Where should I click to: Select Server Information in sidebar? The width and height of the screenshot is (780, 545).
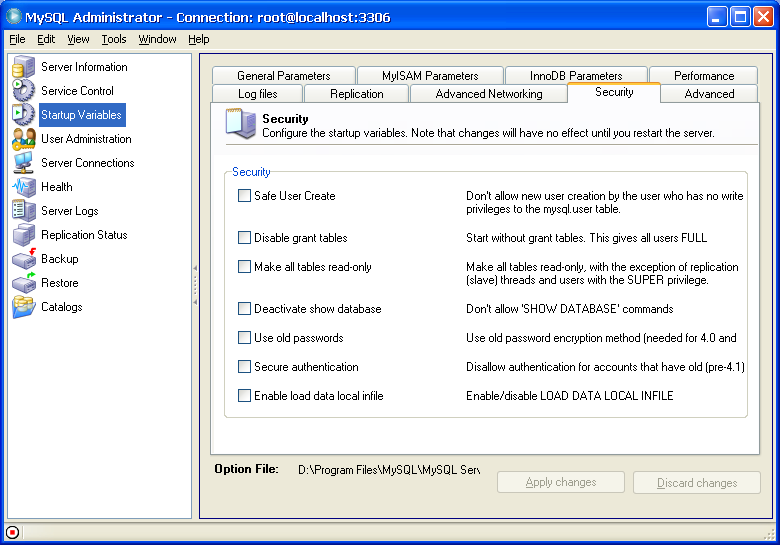(x=84, y=67)
